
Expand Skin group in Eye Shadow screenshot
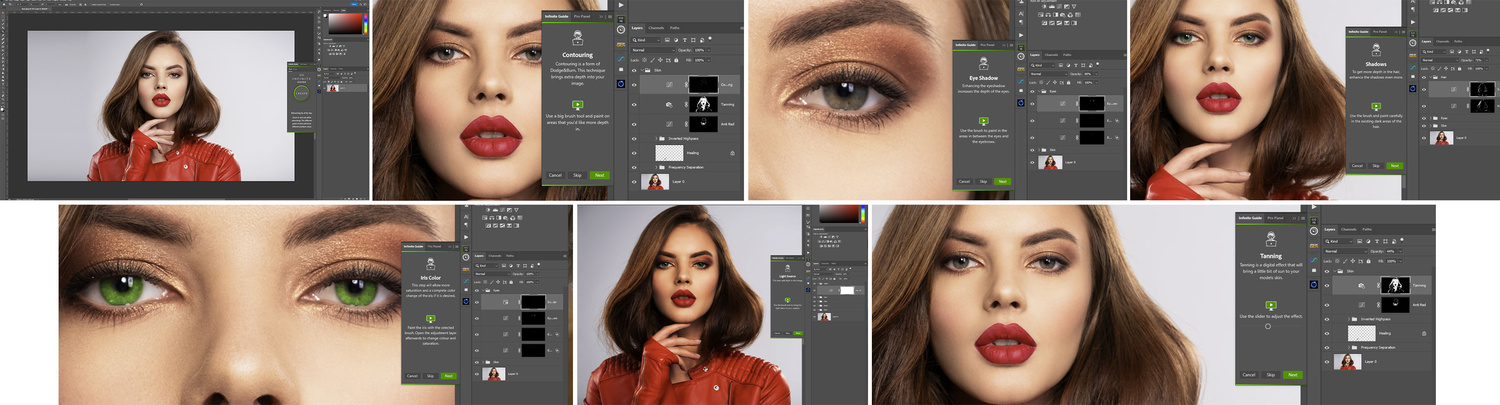[1040, 149]
